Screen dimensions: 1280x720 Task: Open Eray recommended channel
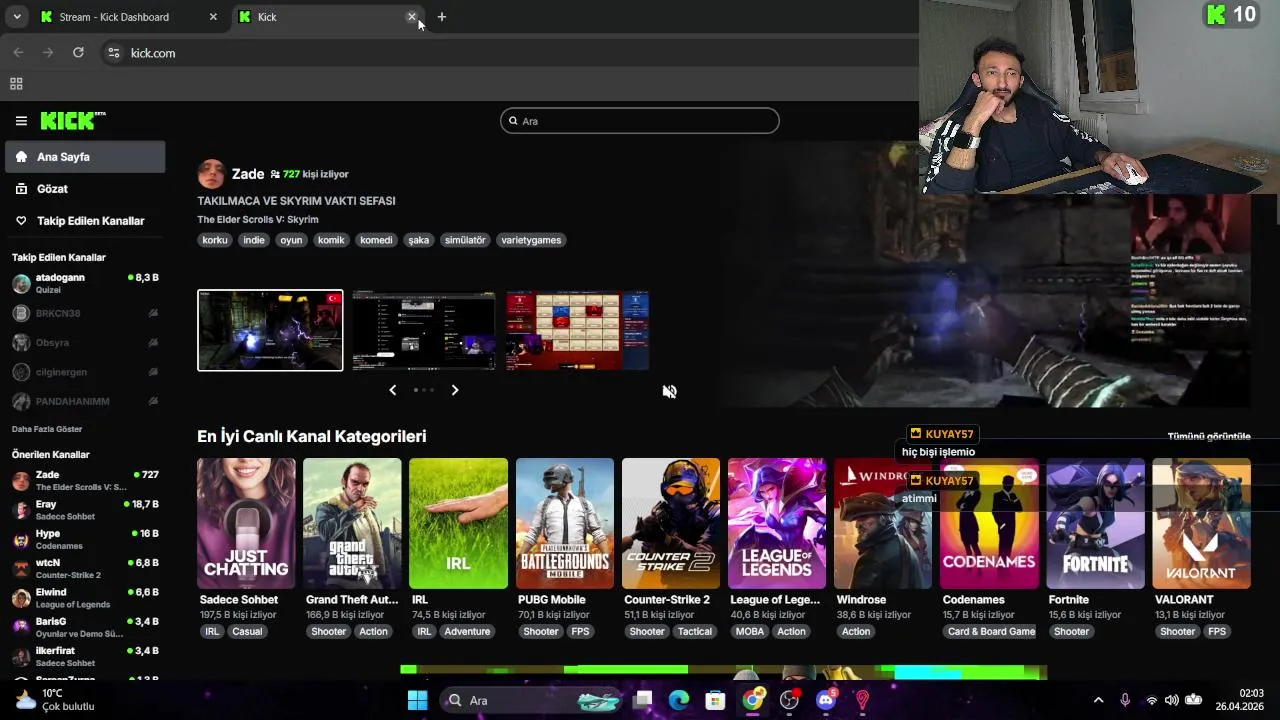[85, 510]
